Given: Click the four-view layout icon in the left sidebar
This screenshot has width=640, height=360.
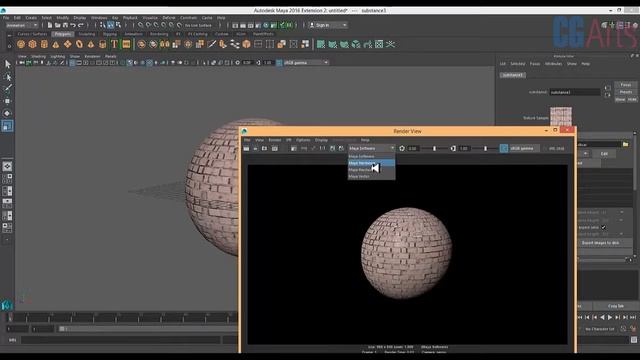Looking at the screenshot, I should click(7, 178).
